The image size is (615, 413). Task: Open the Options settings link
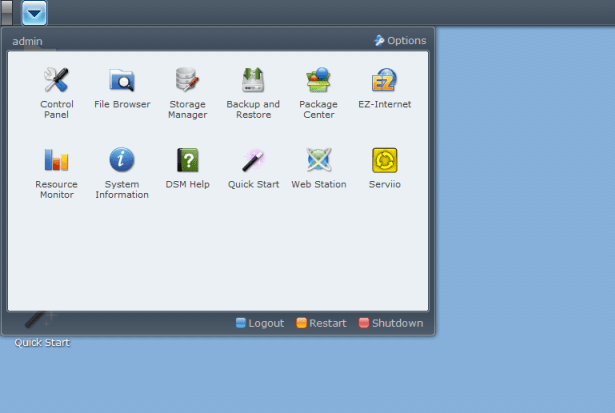click(x=400, y=41)
